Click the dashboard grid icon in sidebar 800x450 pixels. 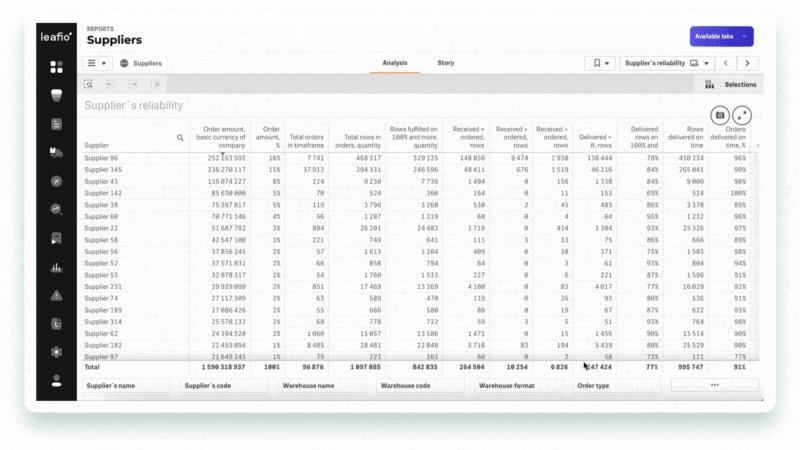pyautogui.click(x=57, y=67)
